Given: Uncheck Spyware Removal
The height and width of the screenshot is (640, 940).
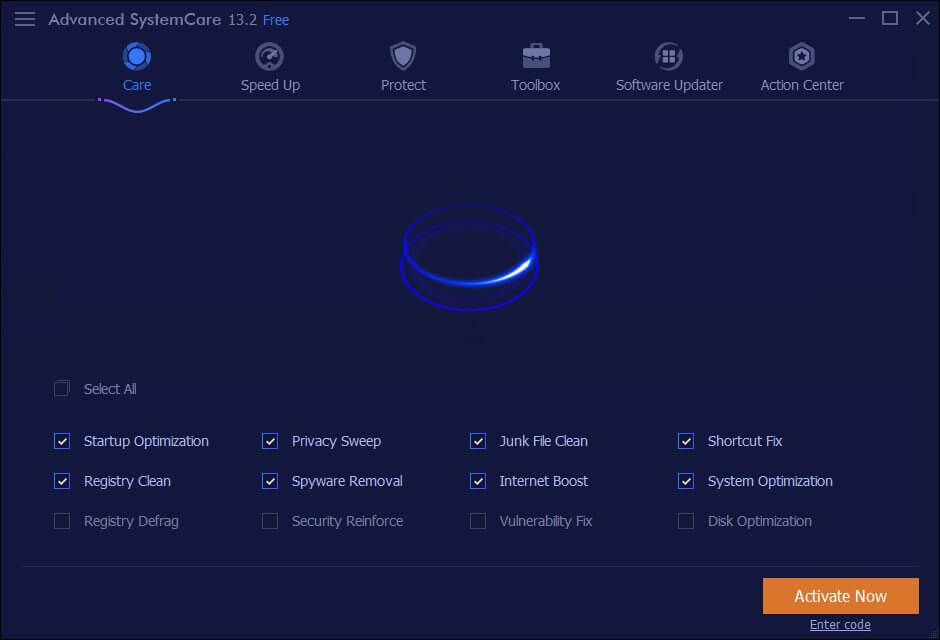Looking at the screenshot, I should [x=270, y=481].
